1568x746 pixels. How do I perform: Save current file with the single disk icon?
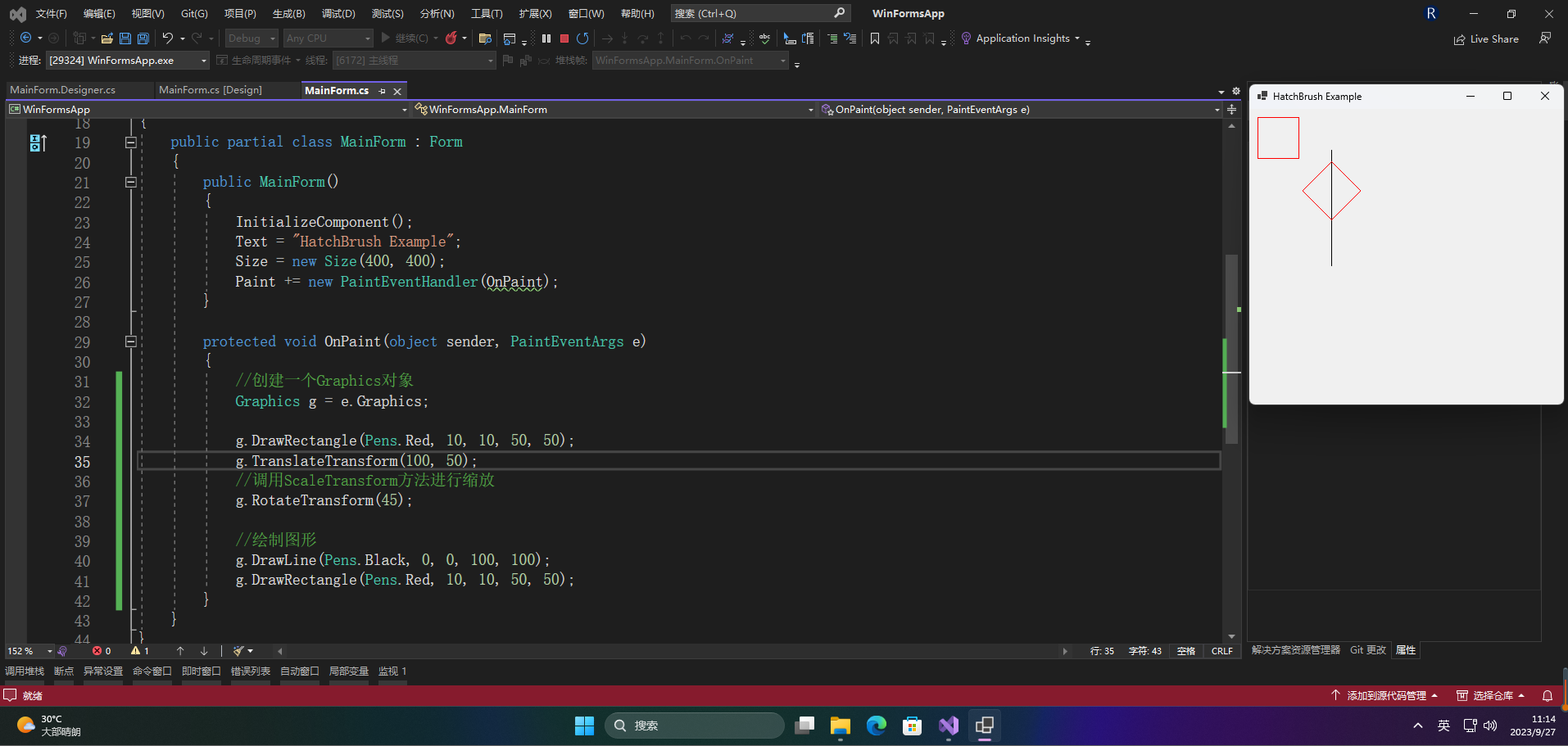click(125, 38)
